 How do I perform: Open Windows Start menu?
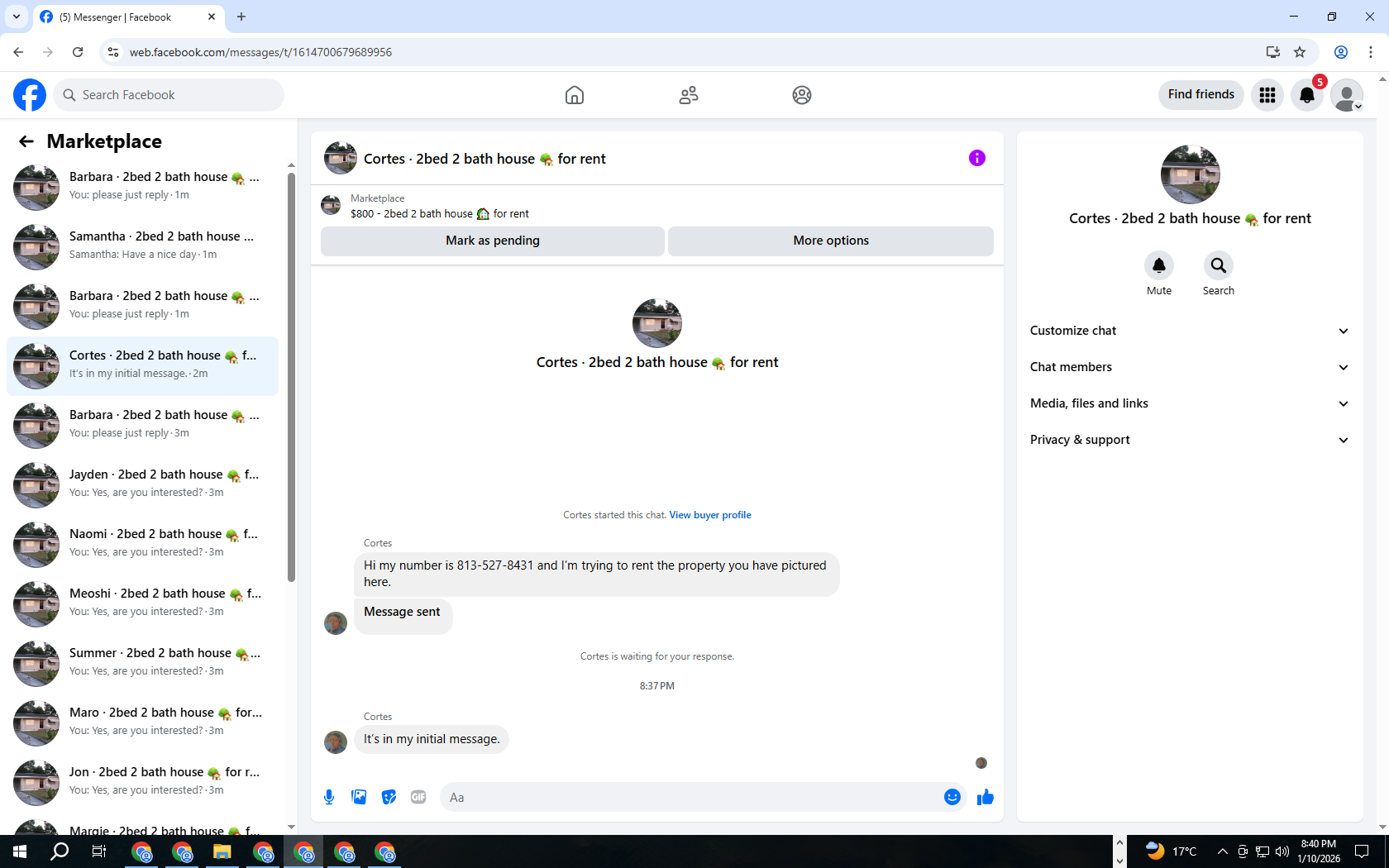tap(20, 851)
